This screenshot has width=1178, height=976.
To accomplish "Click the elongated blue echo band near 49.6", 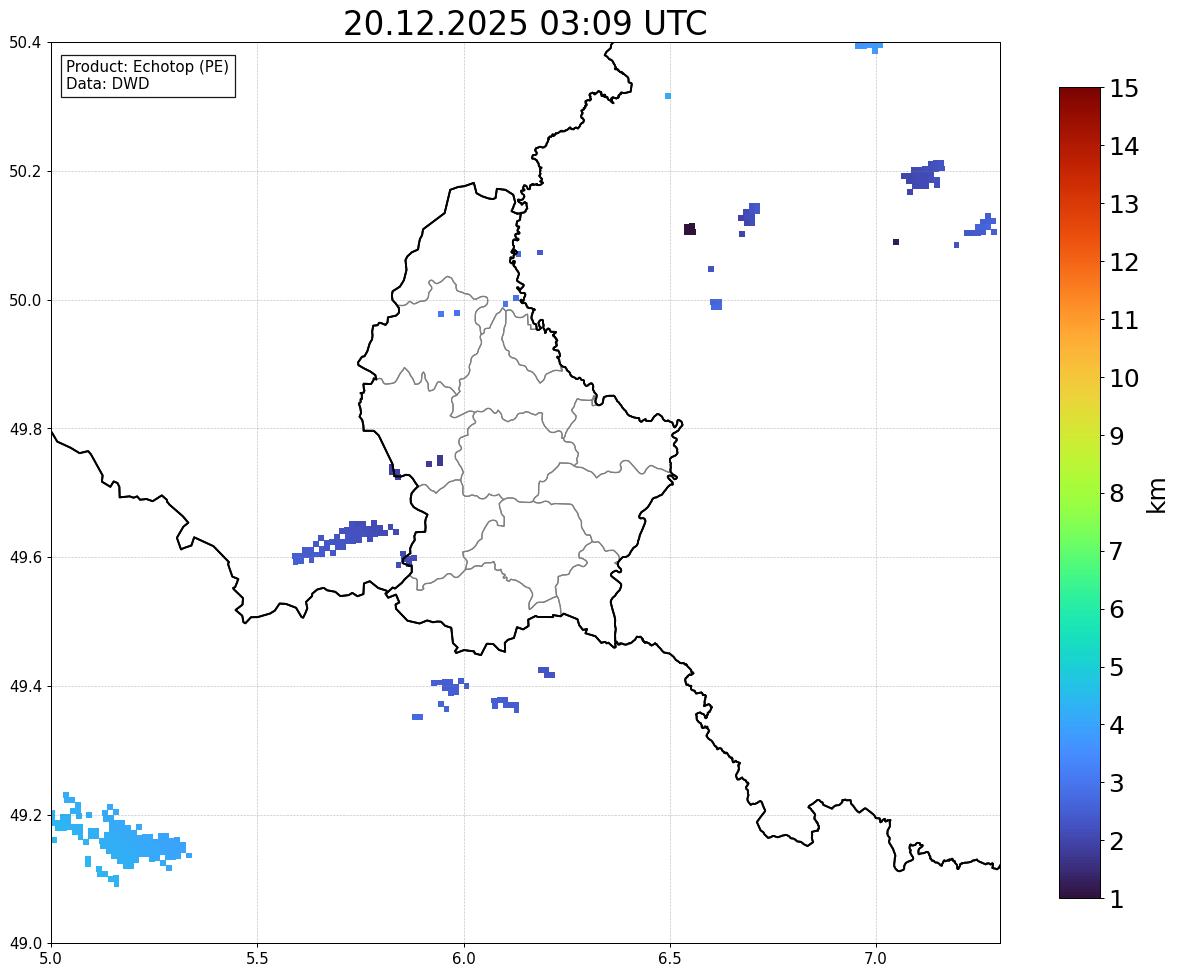I will coord(346,540).
